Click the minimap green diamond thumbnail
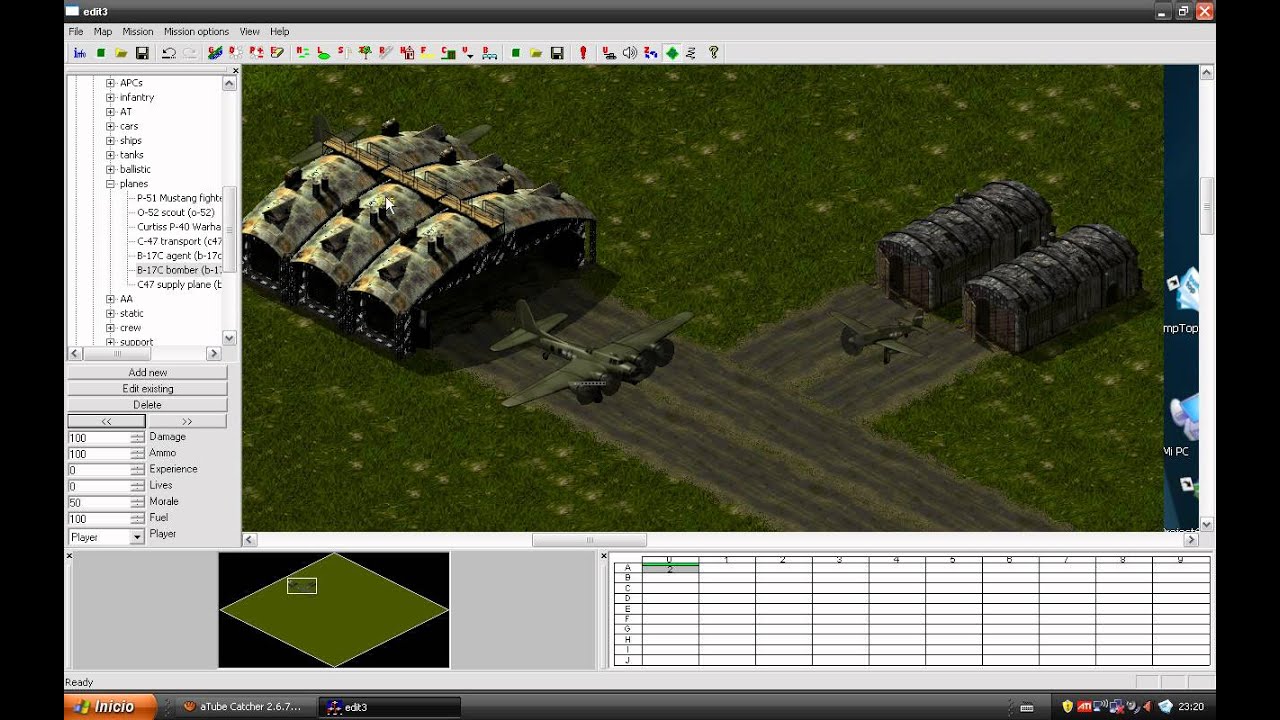 point(334,610)
